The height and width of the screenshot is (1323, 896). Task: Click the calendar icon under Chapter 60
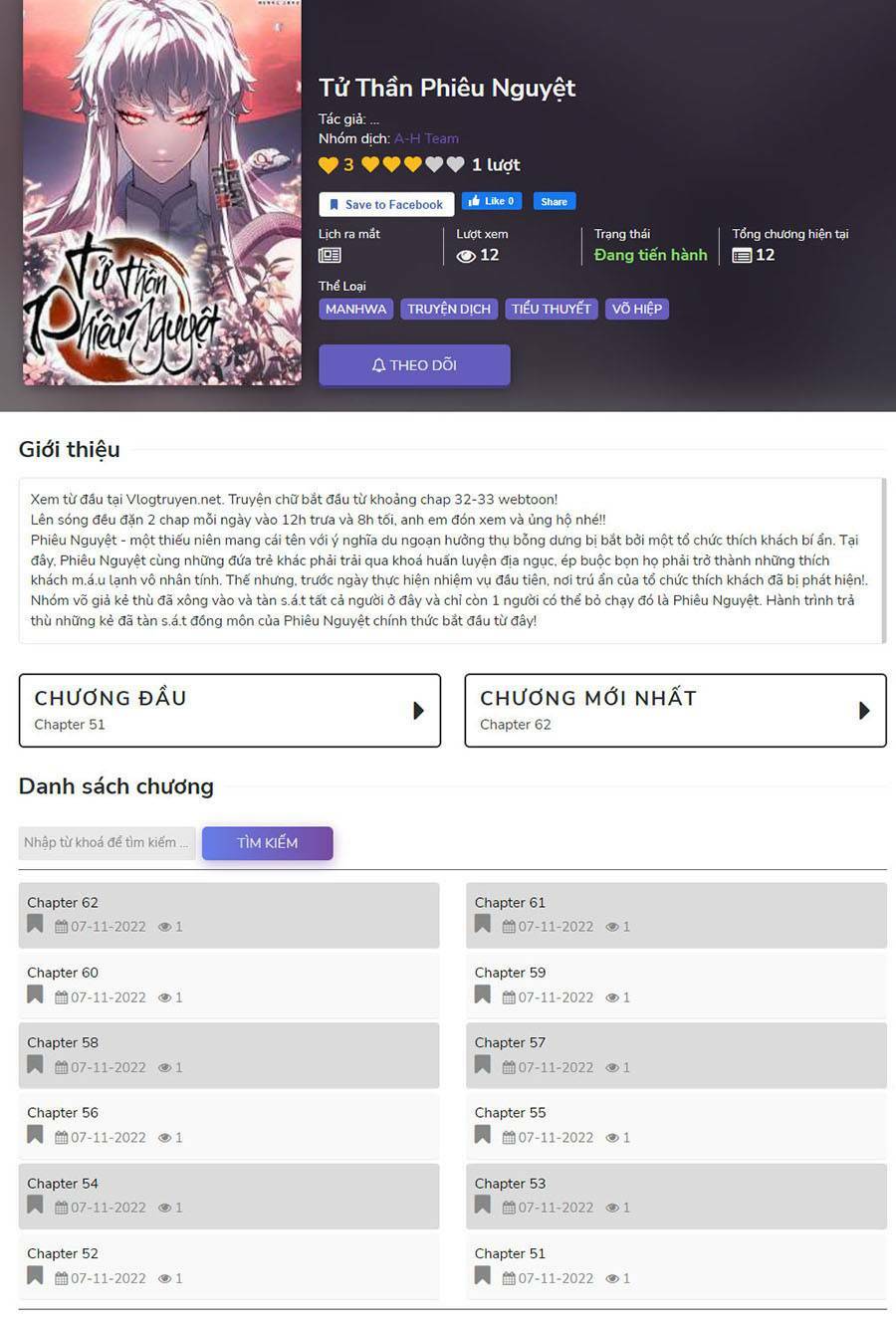[62, 996]
